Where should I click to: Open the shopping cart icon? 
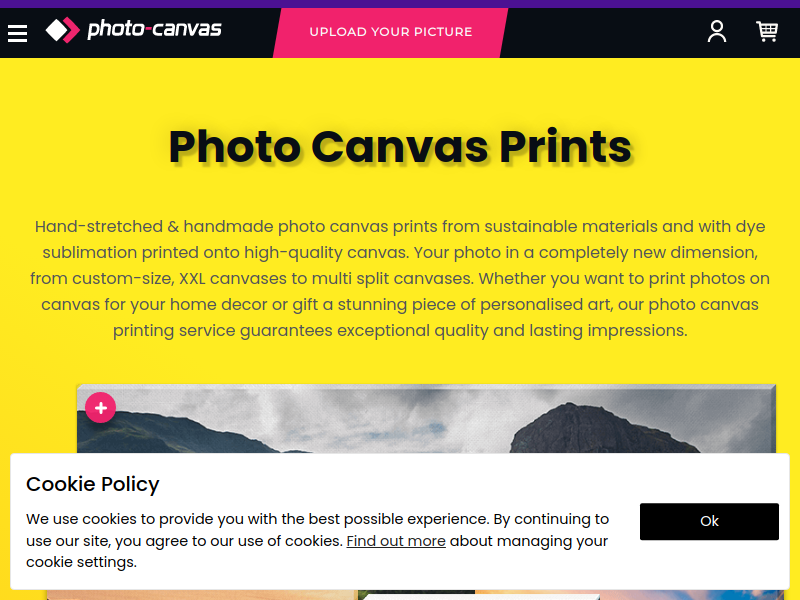point(767,32)
